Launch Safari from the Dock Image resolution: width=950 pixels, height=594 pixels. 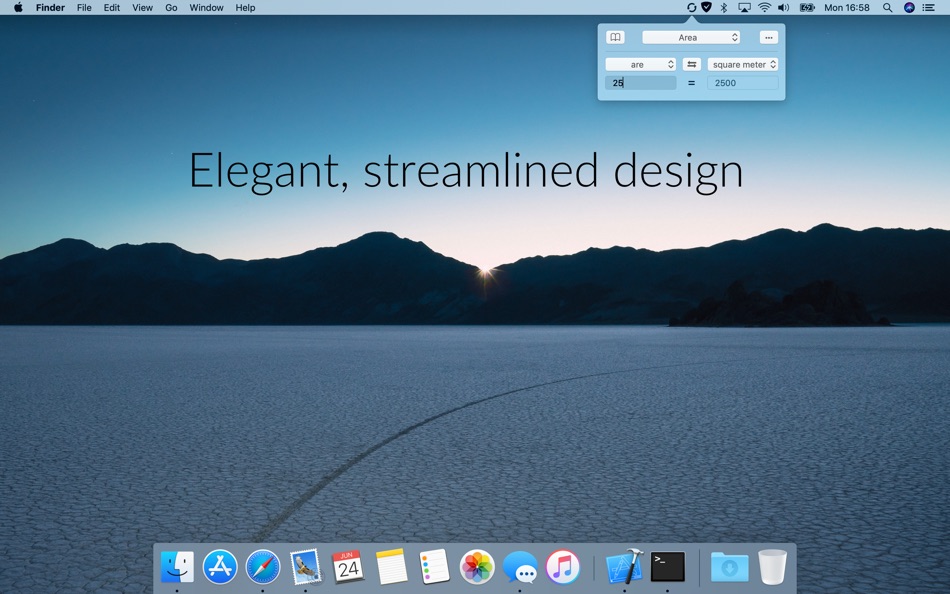pyautogui.click(x=263, y=567)
